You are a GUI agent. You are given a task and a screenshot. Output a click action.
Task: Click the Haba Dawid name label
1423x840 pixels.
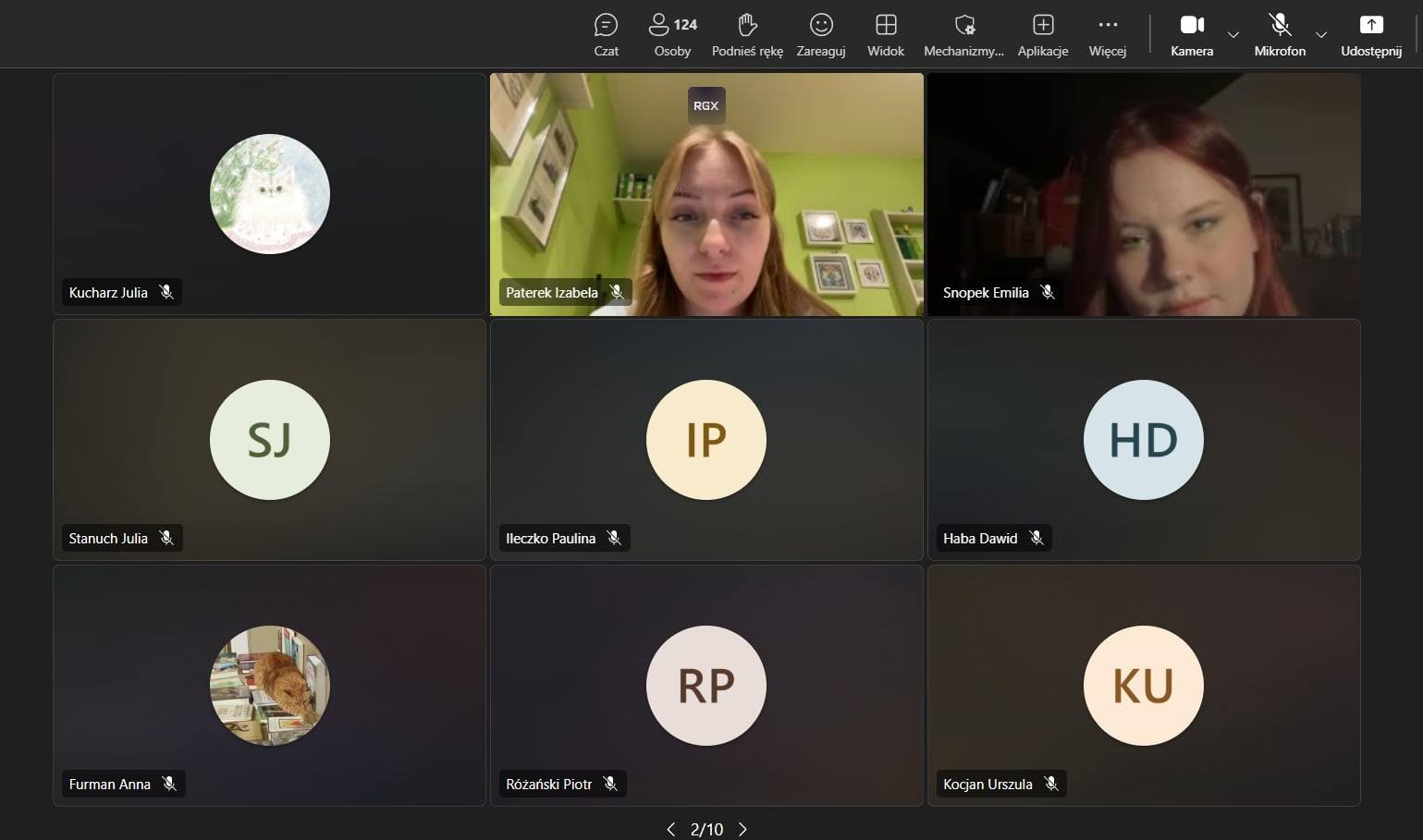(x=979, y=538)
